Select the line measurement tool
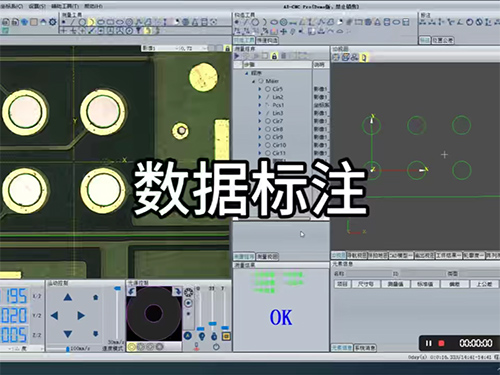 click(x=73, y=22)
